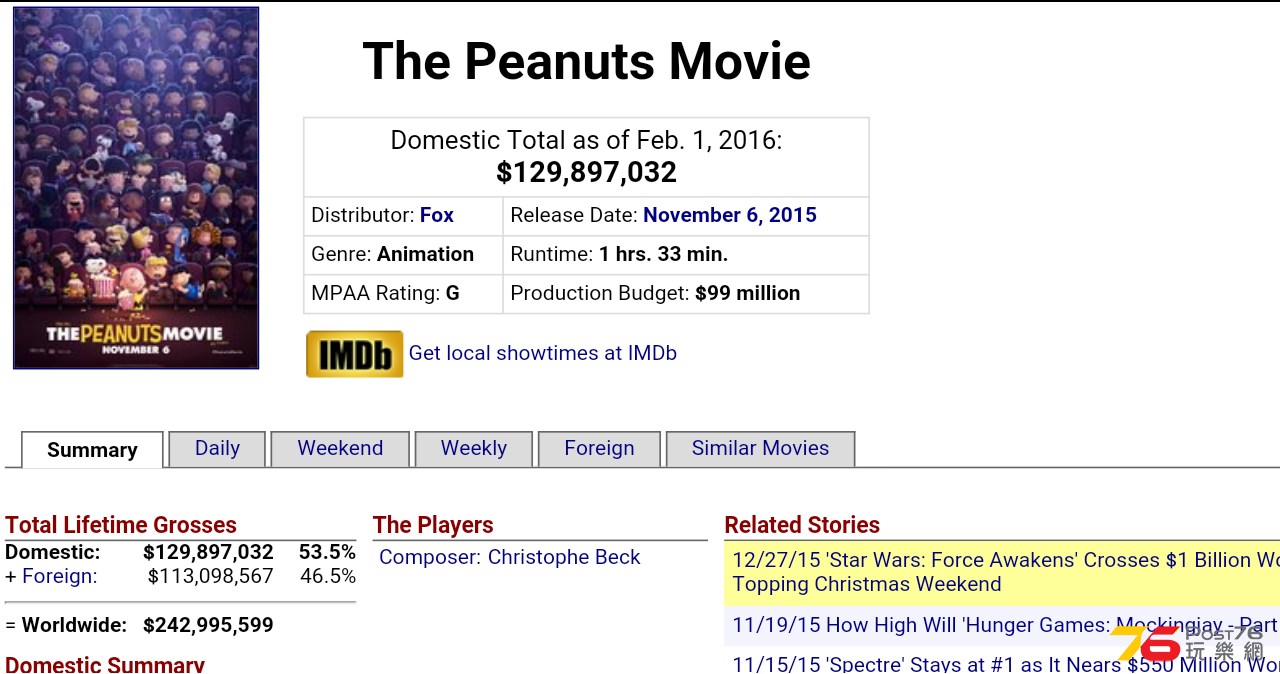Open the Star Wars Force Awakens story

(1002, 572)
